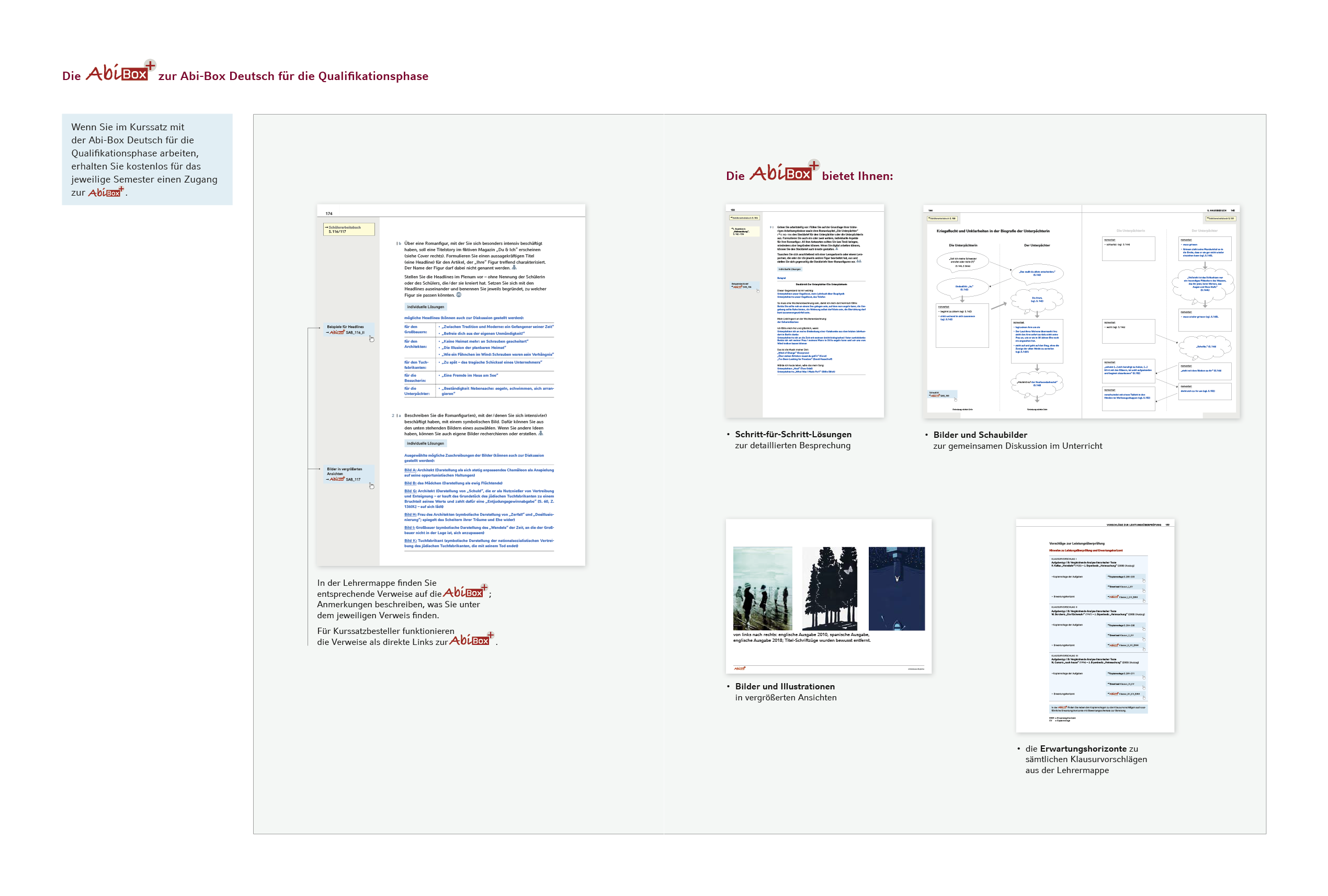Click the yellow 'Schülerarbeitsbuch S. 116/117' reference box

tap(348, 229)
